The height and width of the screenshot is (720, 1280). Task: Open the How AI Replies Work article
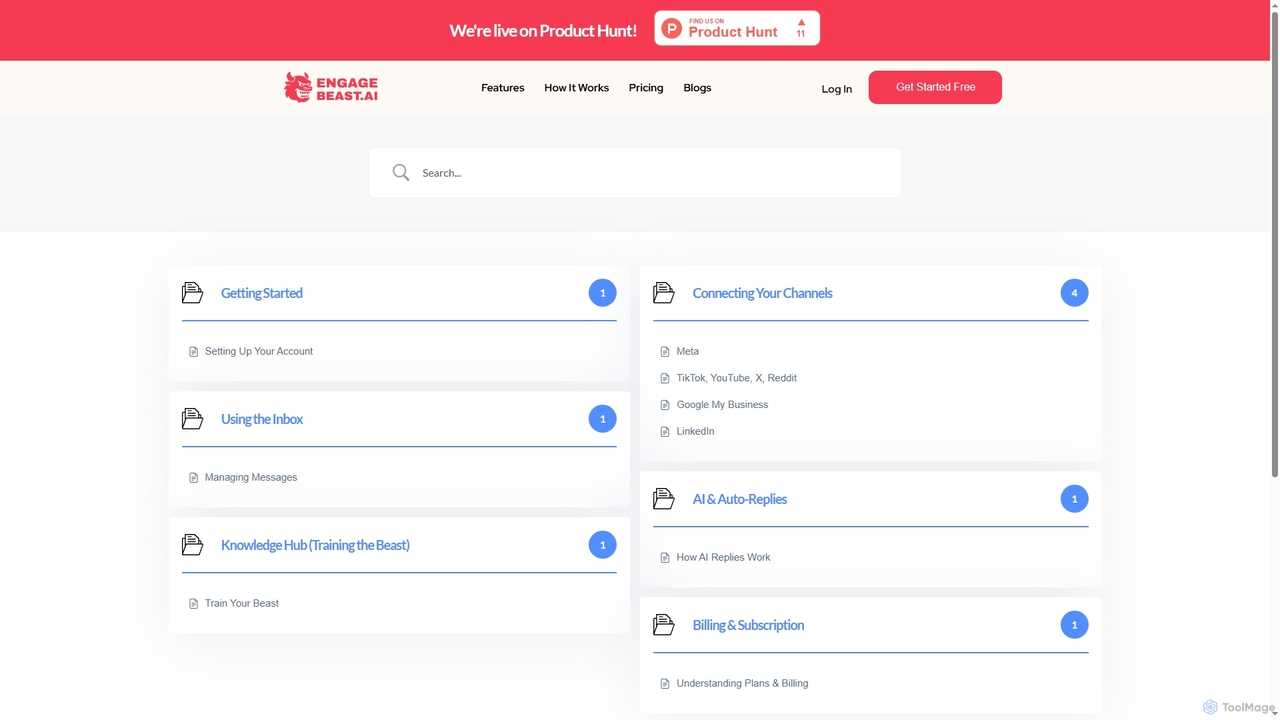point(724,557)
